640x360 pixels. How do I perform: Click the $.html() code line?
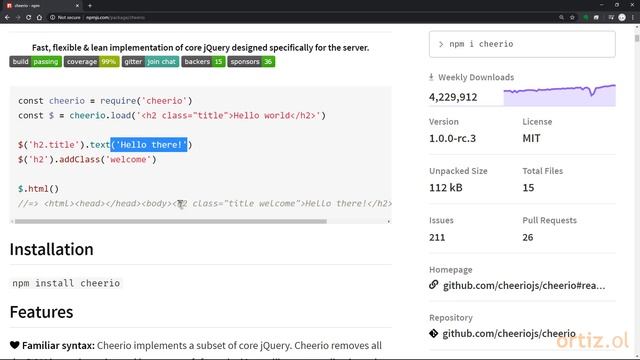pos(38,189)
